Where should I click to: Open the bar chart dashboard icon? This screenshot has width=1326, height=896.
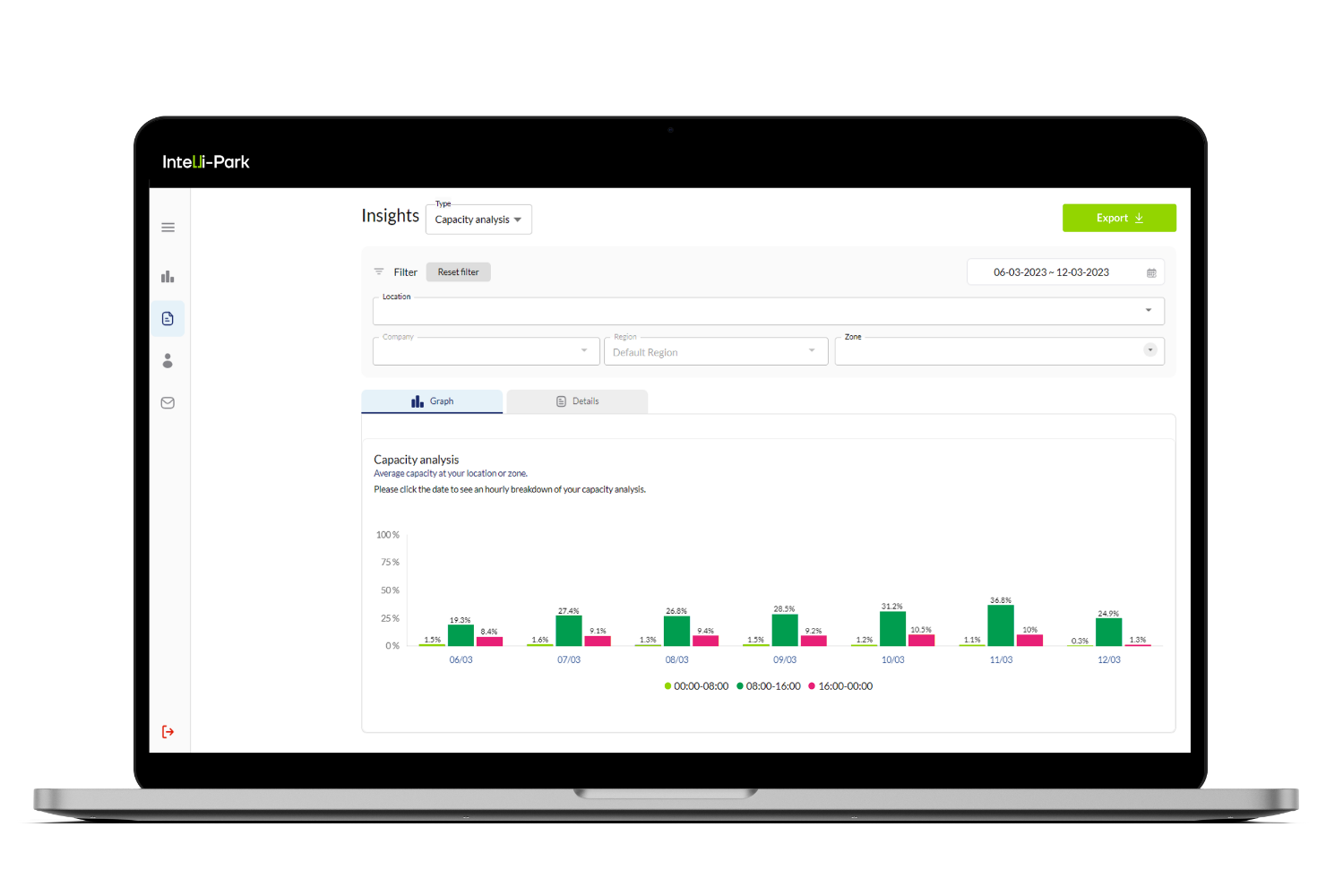pos(168,277)
